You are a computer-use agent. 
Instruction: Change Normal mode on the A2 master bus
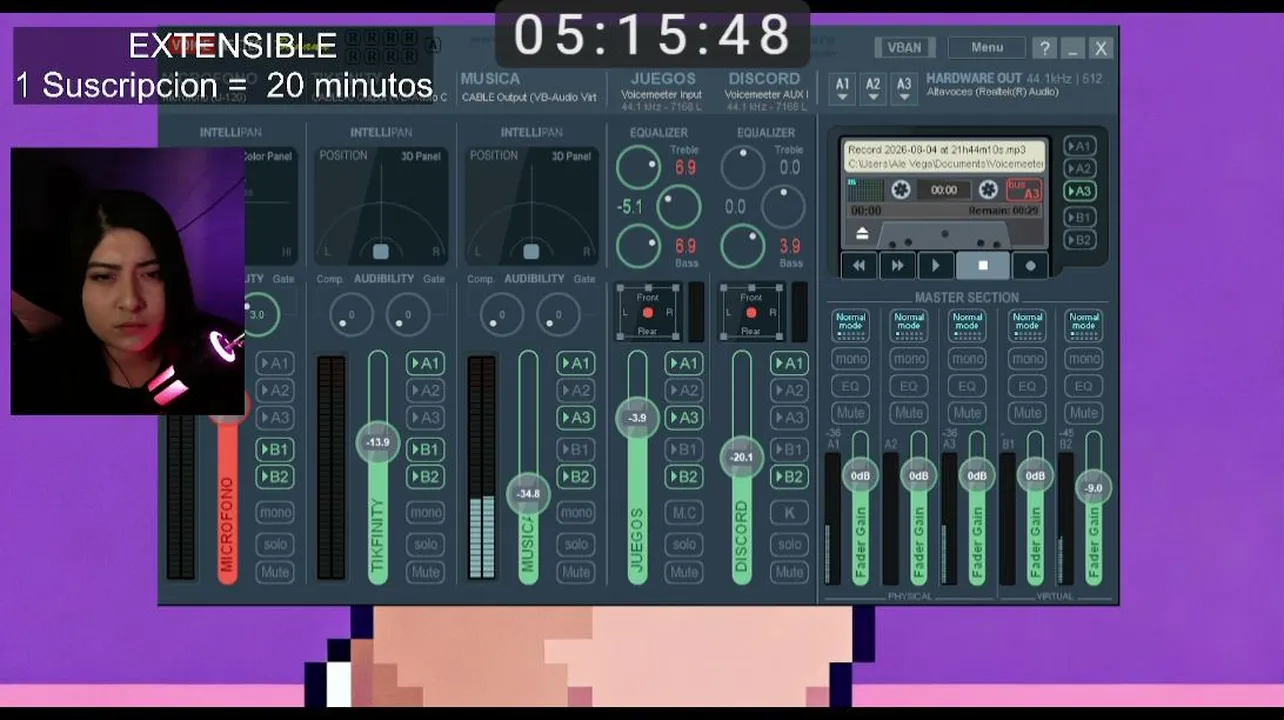tap(908, 325)
